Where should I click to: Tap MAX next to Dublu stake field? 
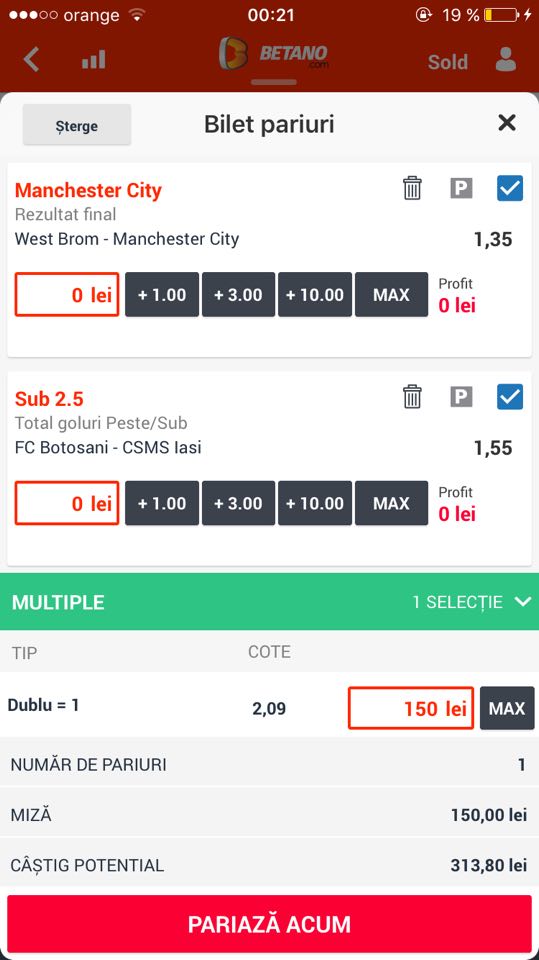click(507, 708)
